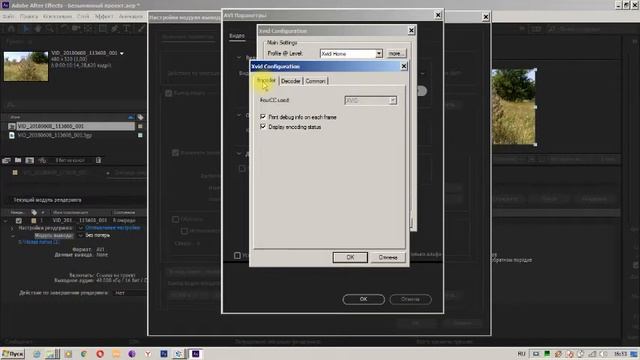Click the more... button beside Profile
This screenshot has height=360, width=640.
coord(396,53)
